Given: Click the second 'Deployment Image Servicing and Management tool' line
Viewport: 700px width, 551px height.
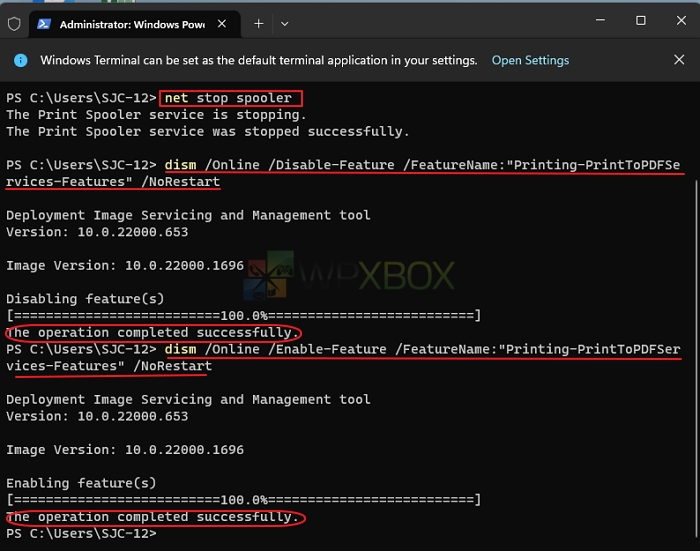Looking at the screenshot, I should point(188,400).
